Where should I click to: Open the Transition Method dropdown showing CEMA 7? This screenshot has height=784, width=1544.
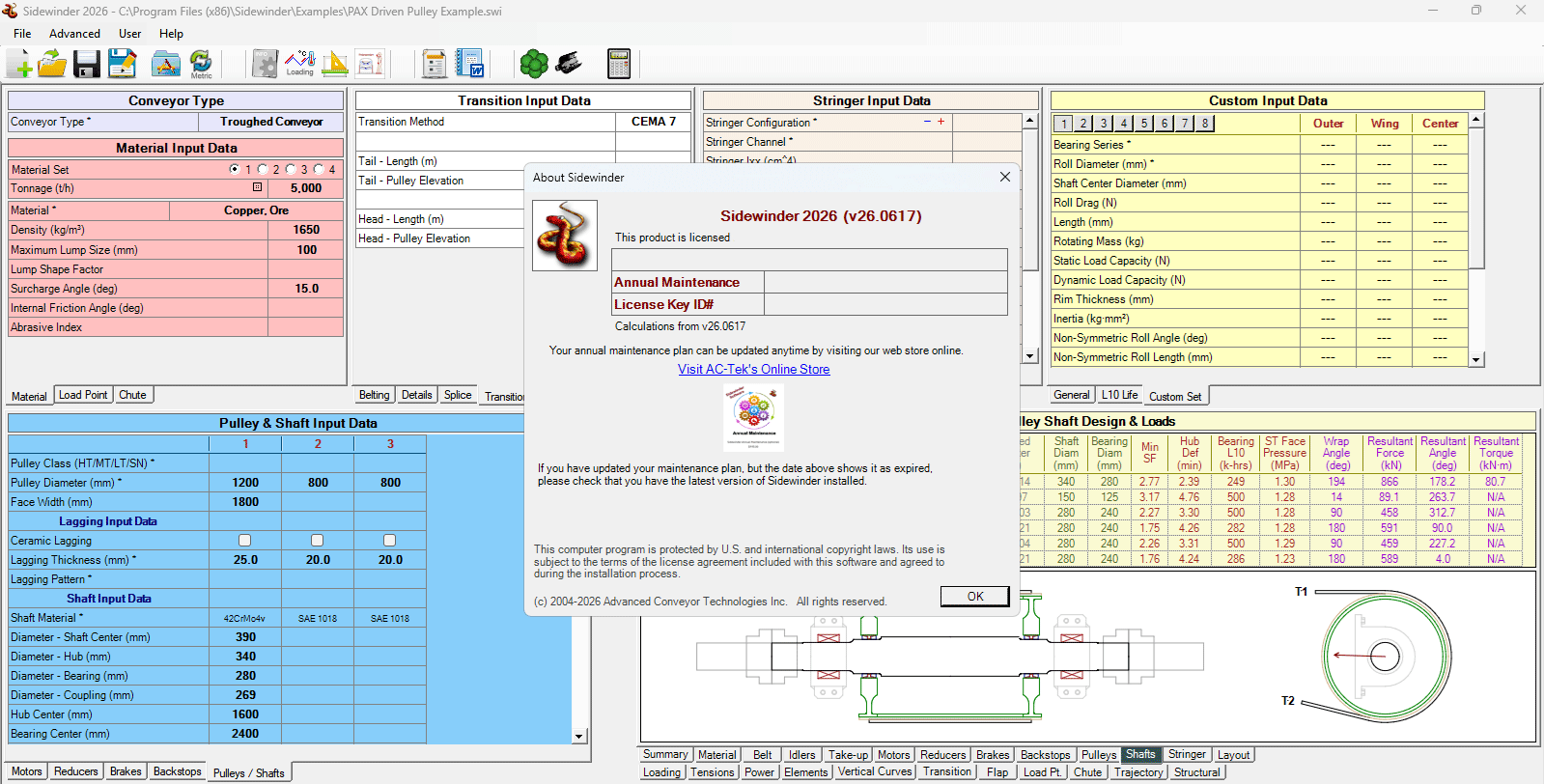coord(654,122)
